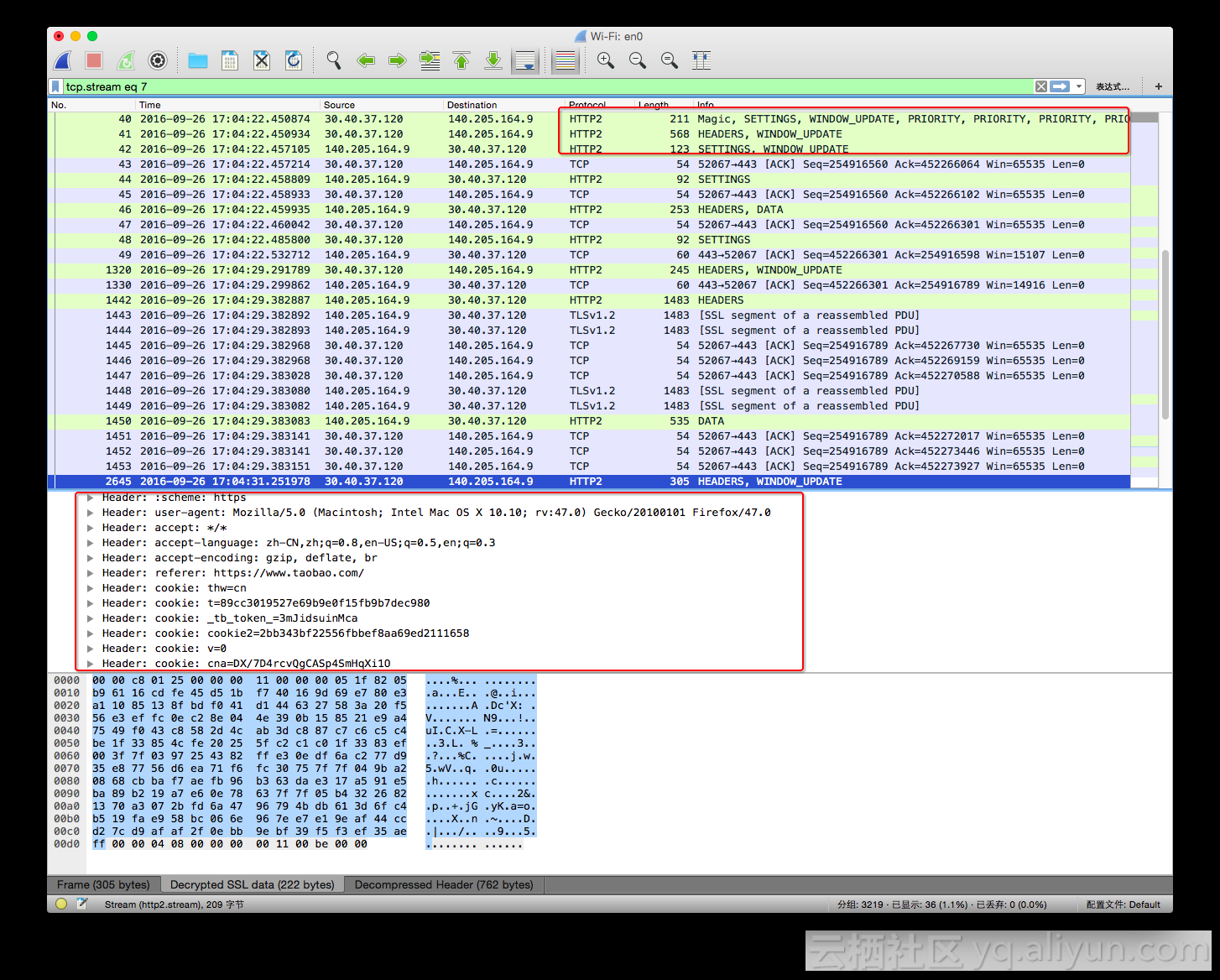Viewport: 1220px width, 980px height.
Task: Start a new capture with the shark fin icon
Action: coord(63,60)
